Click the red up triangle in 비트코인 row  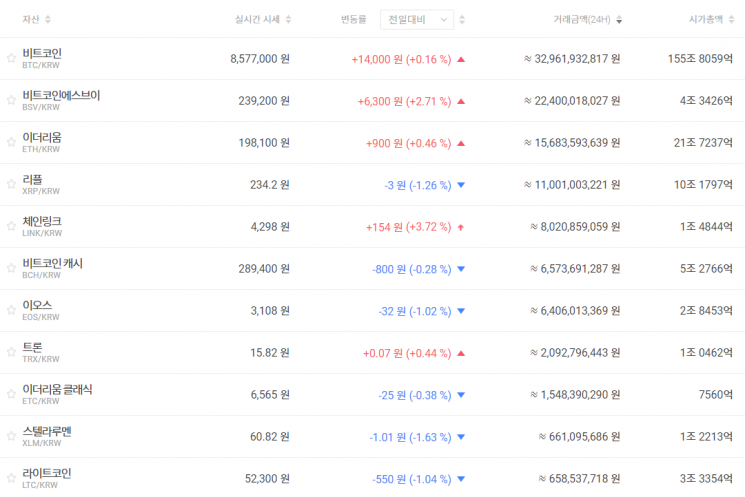pyautogui.click(x=461, y=59)
